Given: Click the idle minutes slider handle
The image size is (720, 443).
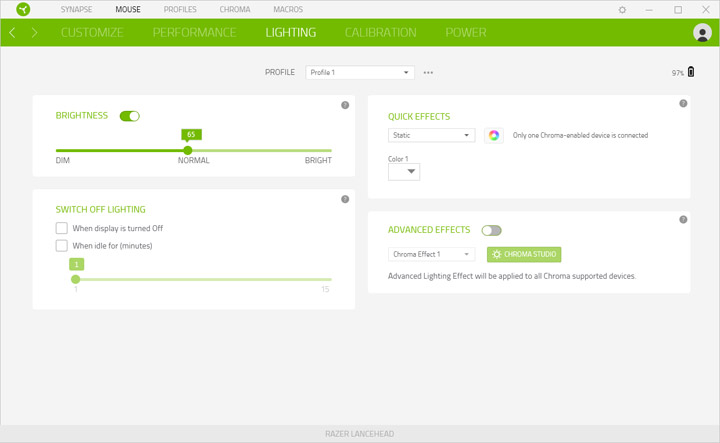Looking at the screenshot, I should point(76,279).
